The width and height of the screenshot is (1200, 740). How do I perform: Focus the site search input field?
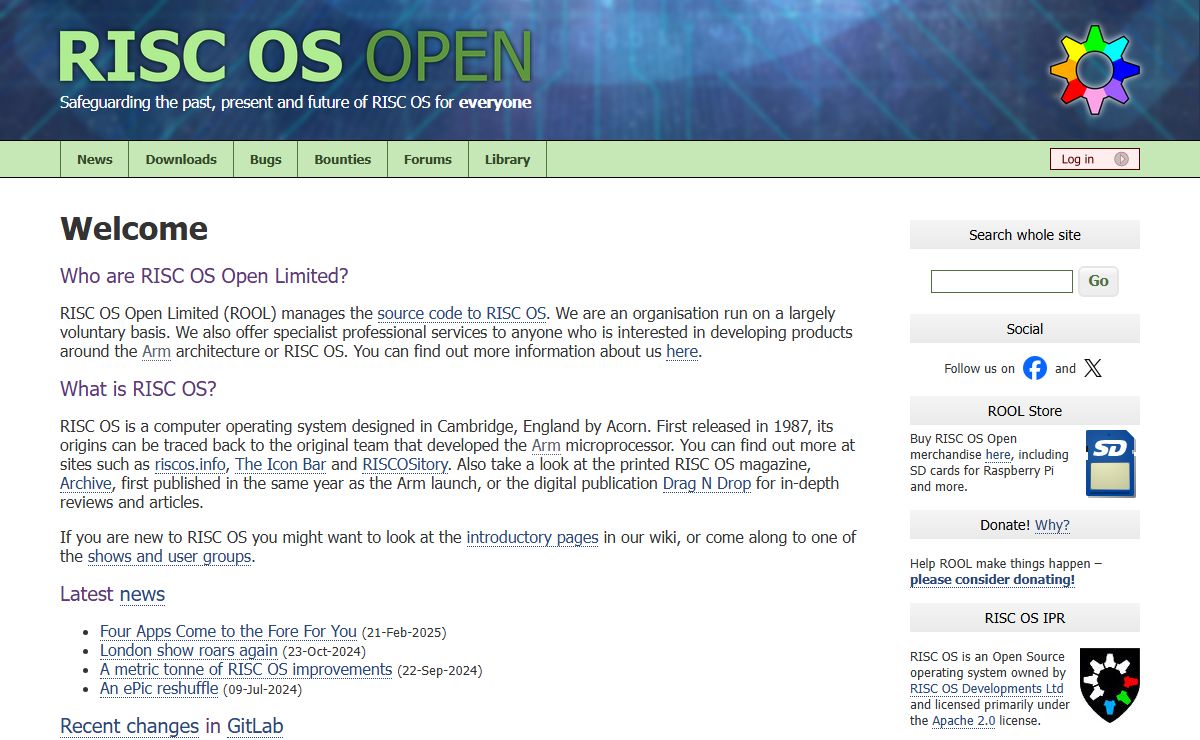tap(1001, 281)
